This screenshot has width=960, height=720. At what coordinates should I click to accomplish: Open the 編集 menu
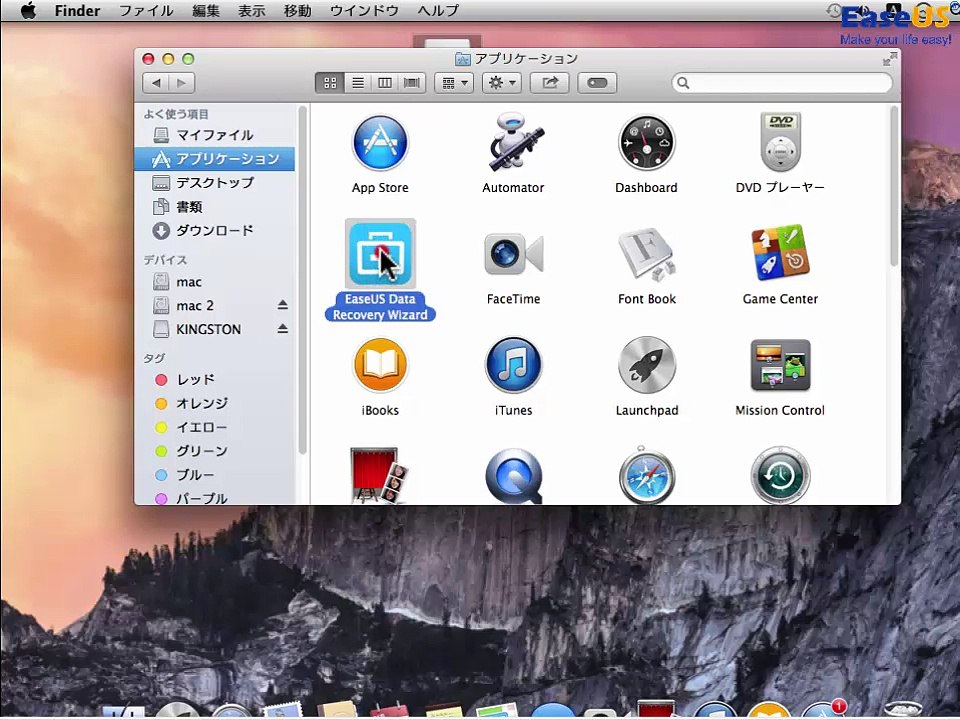click(206, 10)
